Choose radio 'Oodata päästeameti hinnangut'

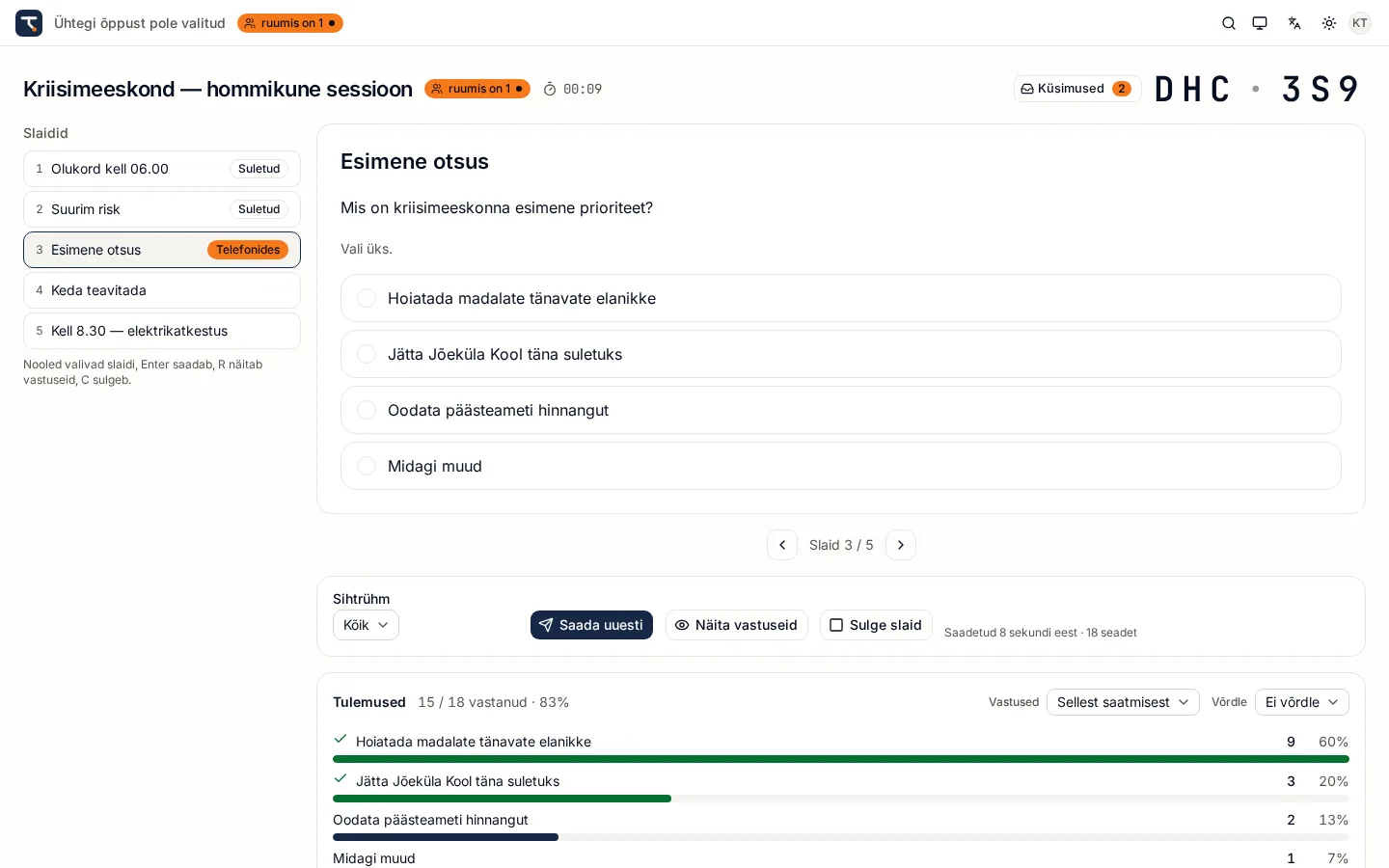click(367, 410)
